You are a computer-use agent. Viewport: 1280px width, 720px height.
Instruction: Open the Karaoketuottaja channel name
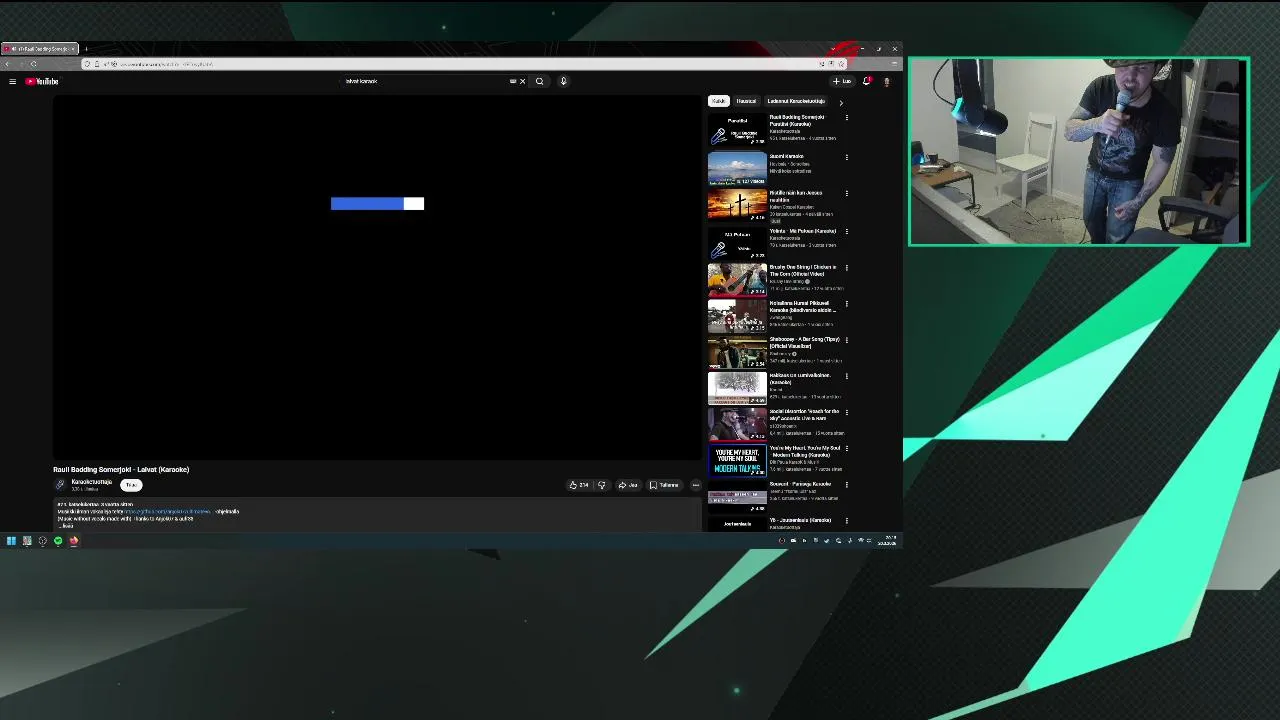tap(91, 482)
